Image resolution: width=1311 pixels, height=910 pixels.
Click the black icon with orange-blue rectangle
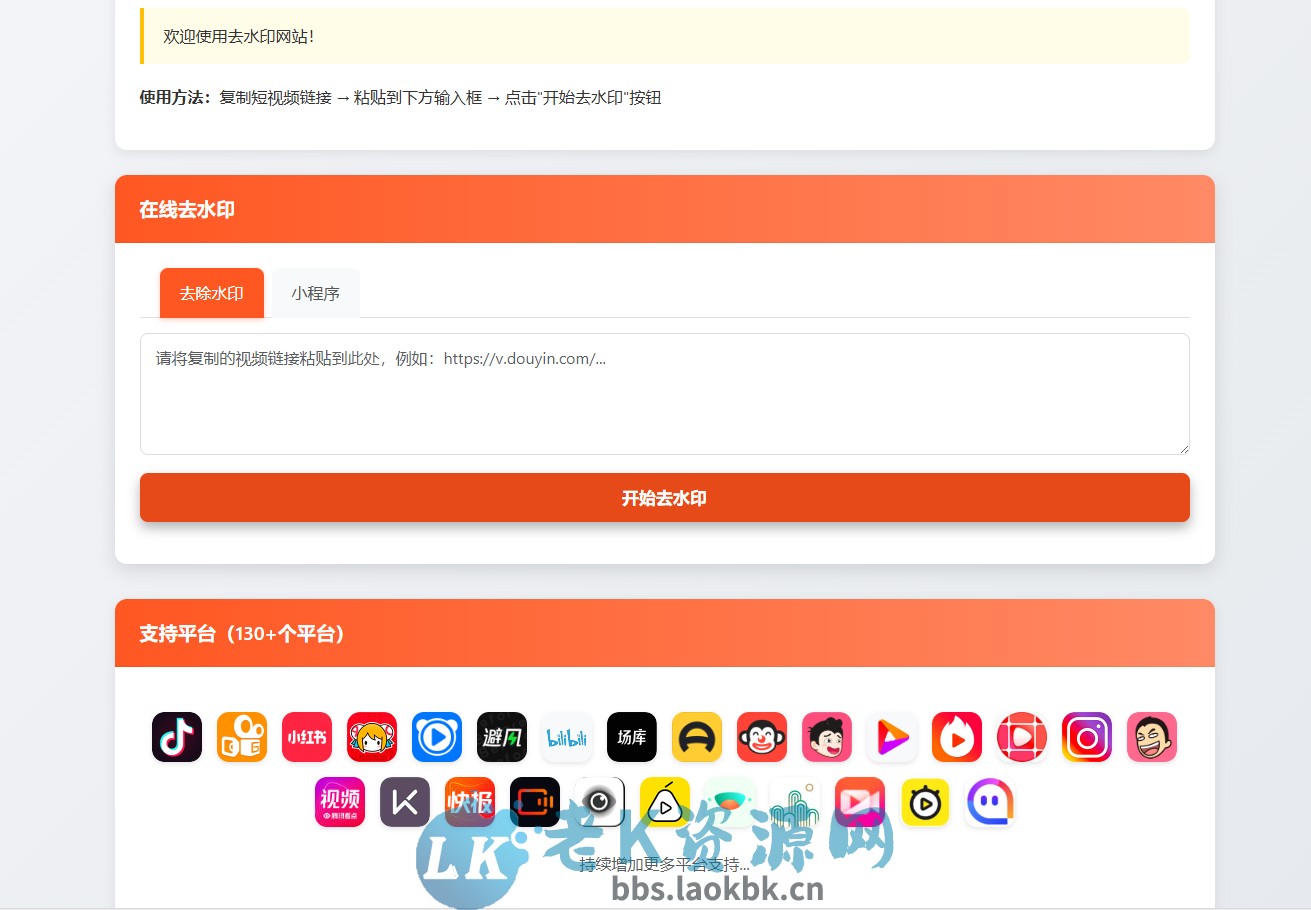[x=535, y=802]
